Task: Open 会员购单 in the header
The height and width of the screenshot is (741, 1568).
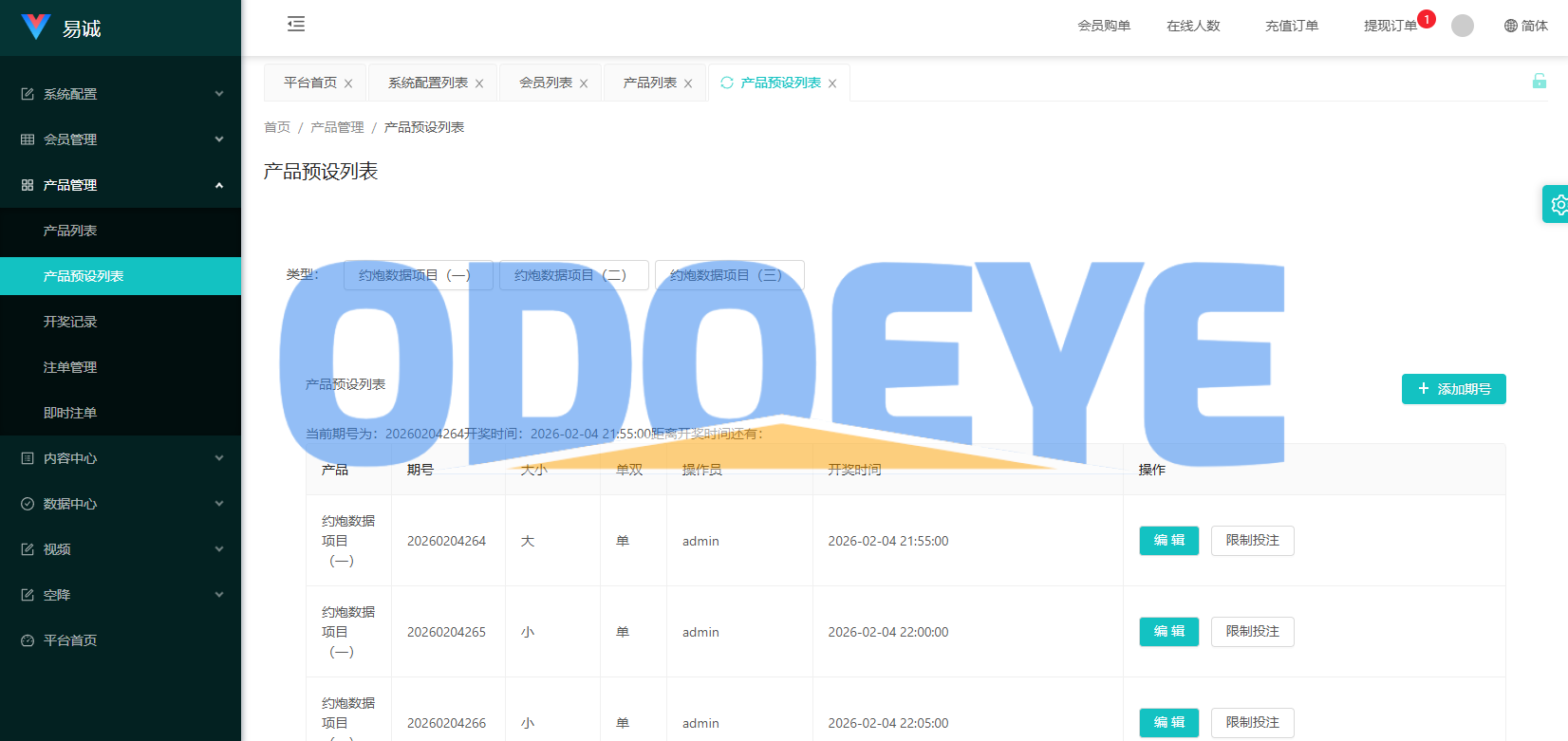Action: [1104, 26]
